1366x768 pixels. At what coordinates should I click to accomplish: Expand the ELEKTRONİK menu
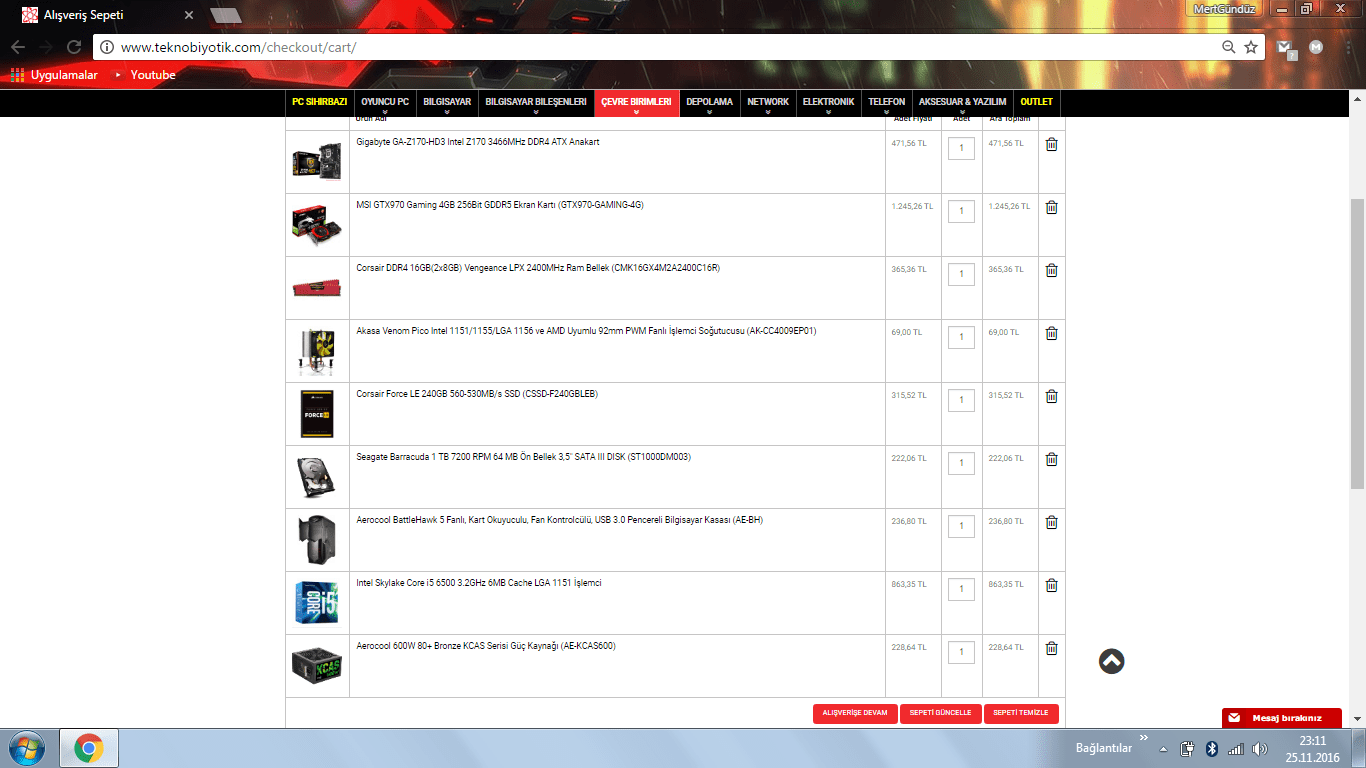pos(828,103)
